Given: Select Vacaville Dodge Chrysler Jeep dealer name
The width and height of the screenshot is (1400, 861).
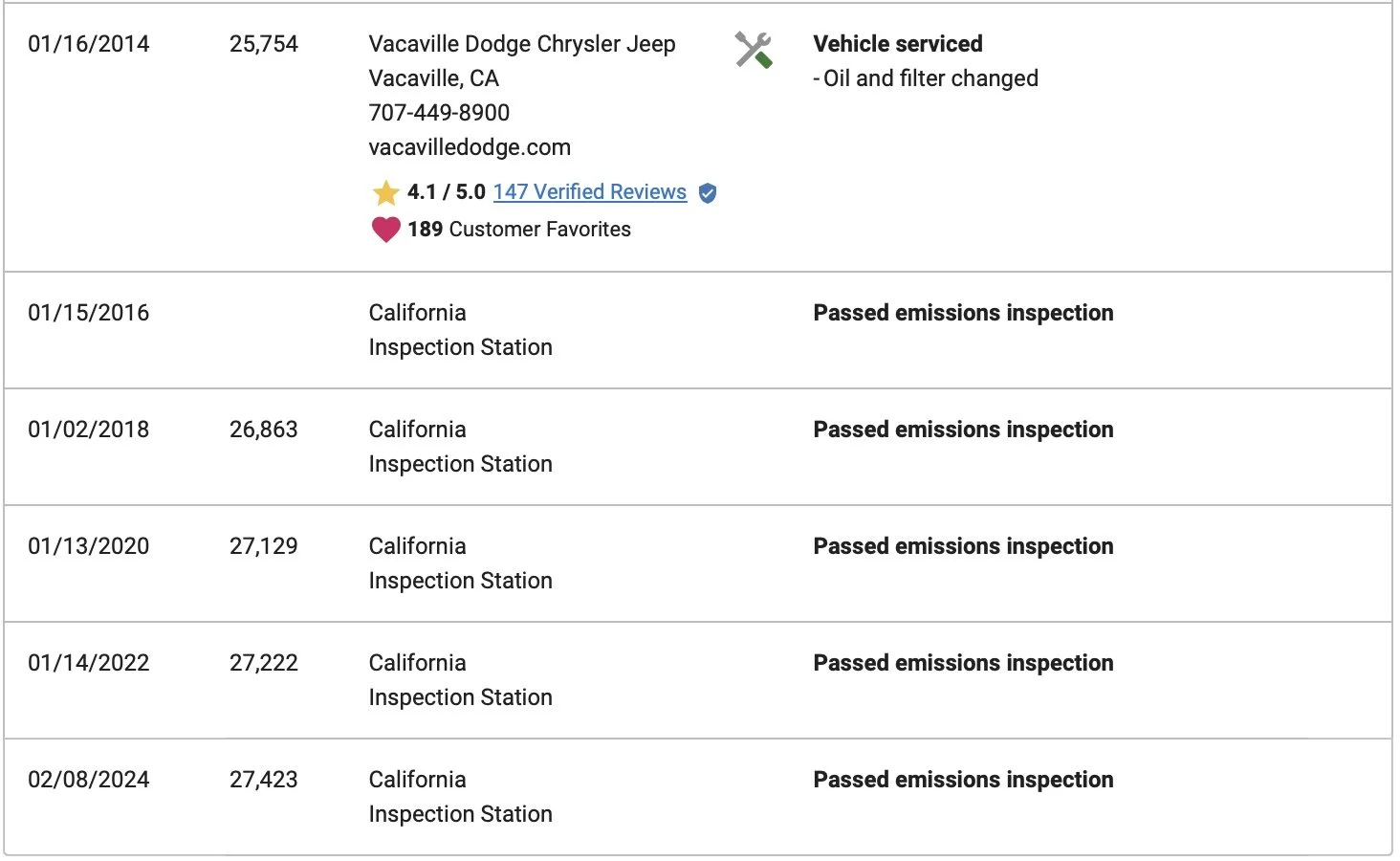Looking at the screenshot, I should pos(522,44).
